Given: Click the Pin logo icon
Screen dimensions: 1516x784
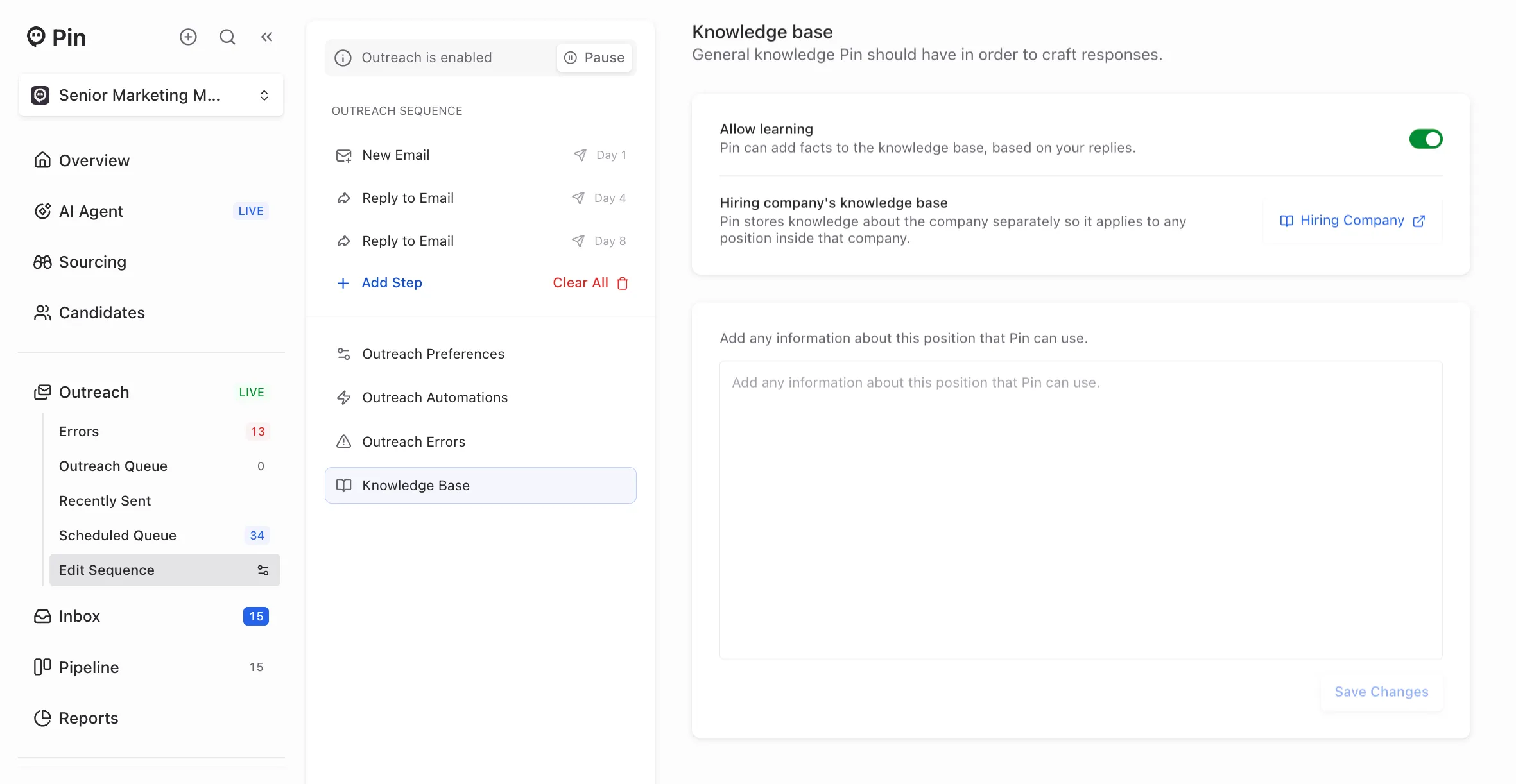Looking at the screenshot, I should pos(36,37).
